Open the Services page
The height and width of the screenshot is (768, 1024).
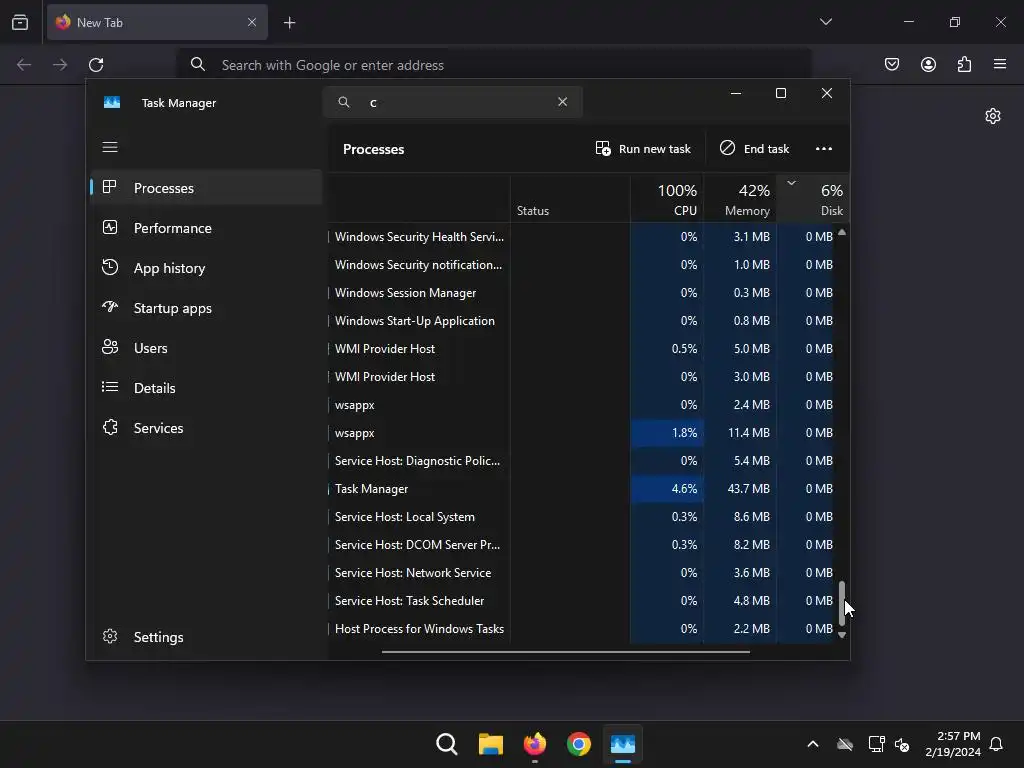[x=206, y=428]
